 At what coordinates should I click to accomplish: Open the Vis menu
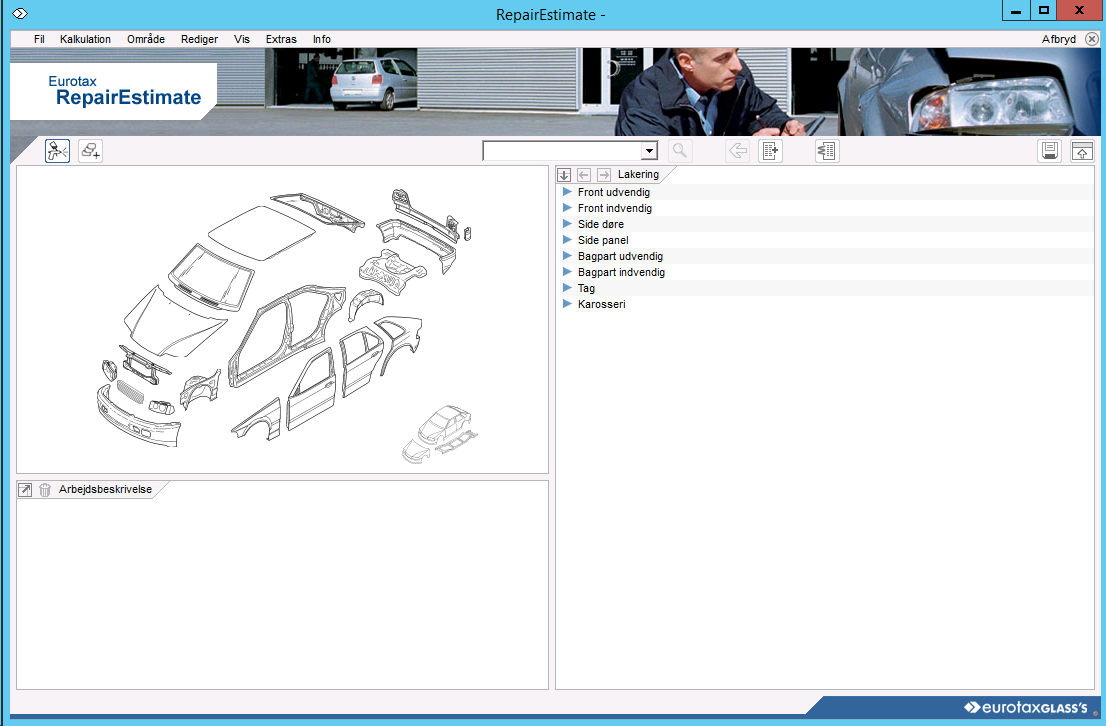click(x=242, y=40)
